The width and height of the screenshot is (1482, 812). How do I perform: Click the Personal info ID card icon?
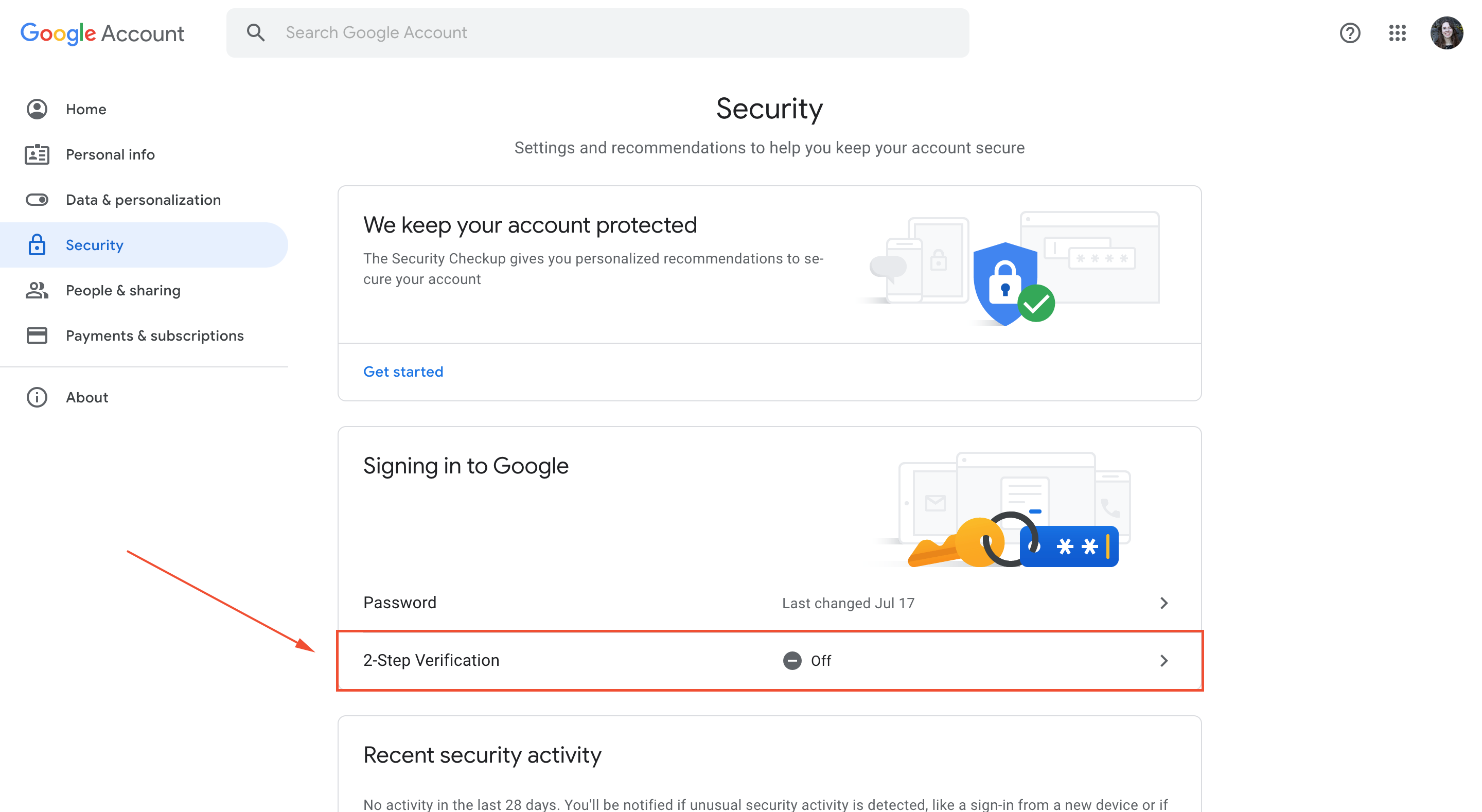(x=37, y=154)
